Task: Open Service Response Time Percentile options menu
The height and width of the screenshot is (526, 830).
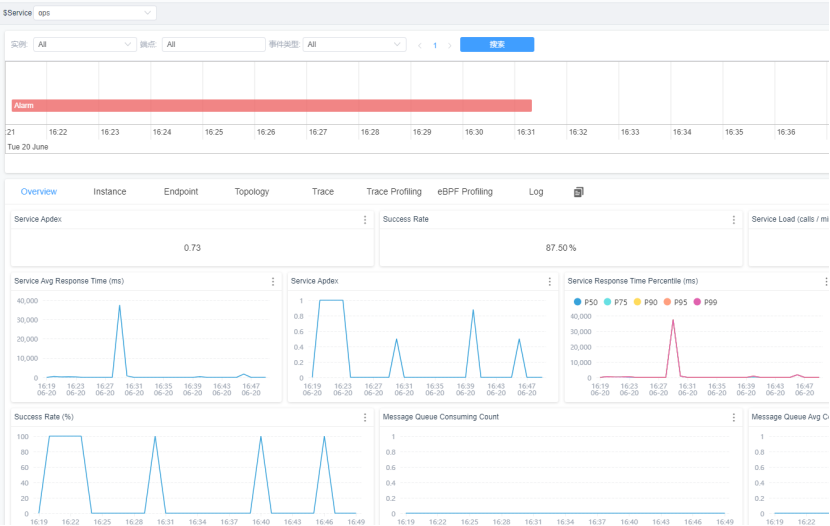Action: point(825,282)
